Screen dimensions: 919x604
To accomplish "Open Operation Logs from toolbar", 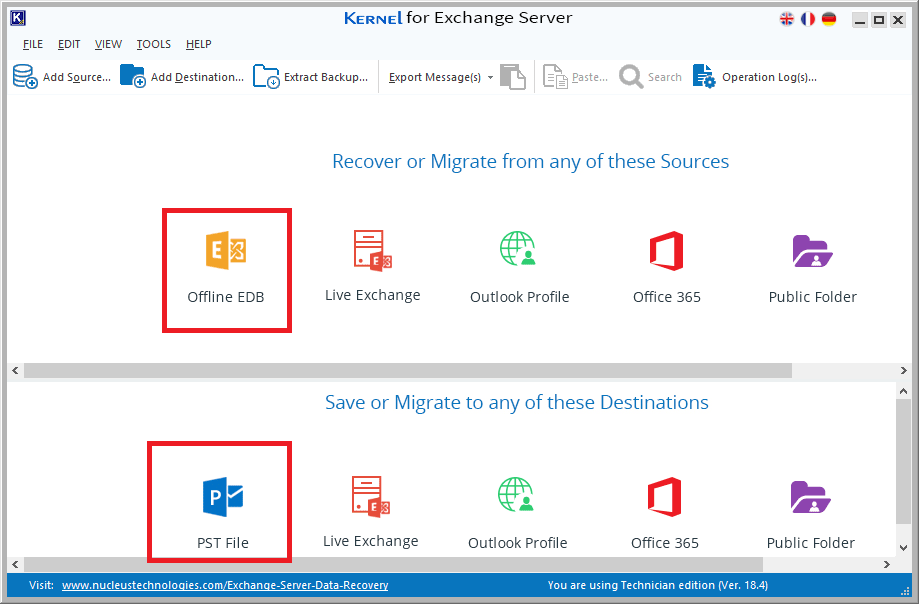I will (x=755, y=77).
